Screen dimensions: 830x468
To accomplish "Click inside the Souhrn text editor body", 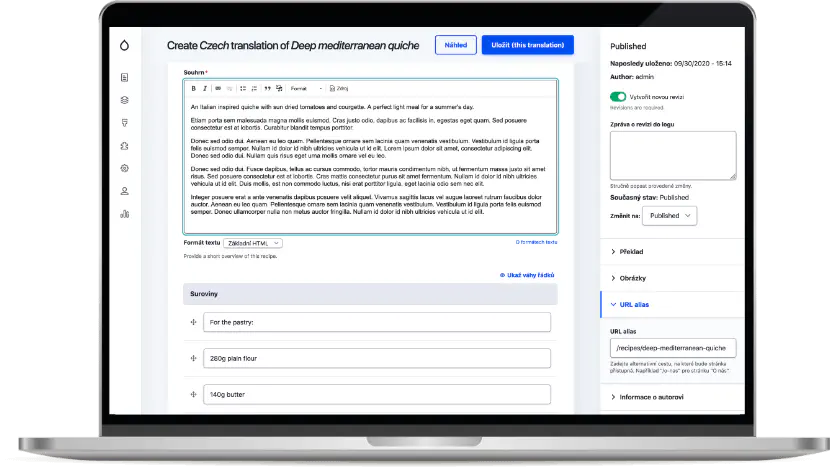I will [x=371, y=164].
